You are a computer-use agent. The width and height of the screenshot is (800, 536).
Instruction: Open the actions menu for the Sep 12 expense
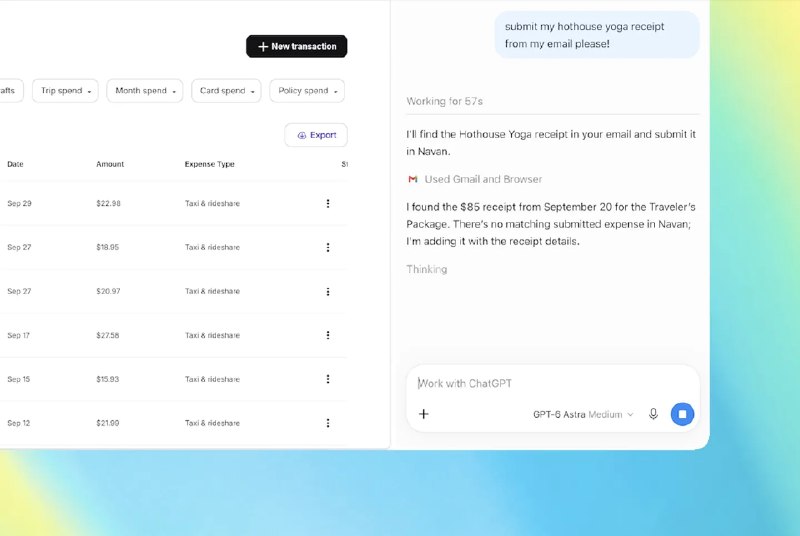point(328,423)
